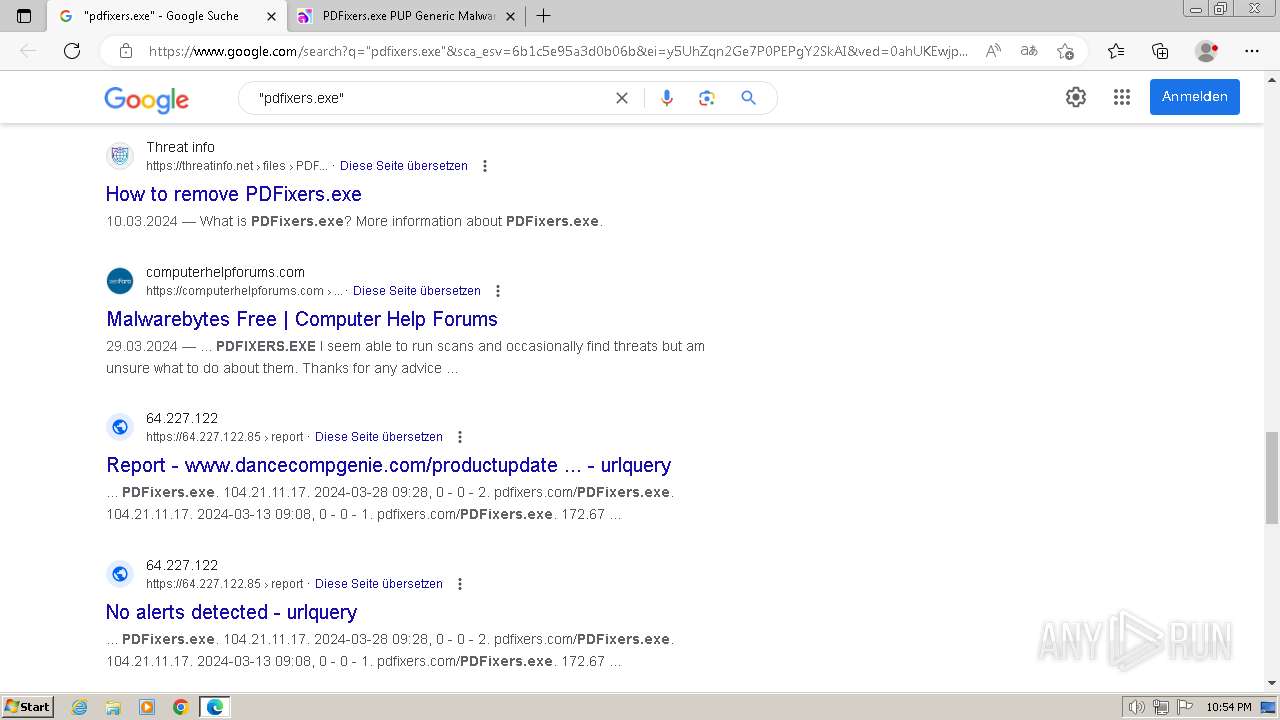This screenshot has width=1280, height=720.
Task: Switch to PDFixers.exe PUP Generic Malware tab
Action: 408,16
